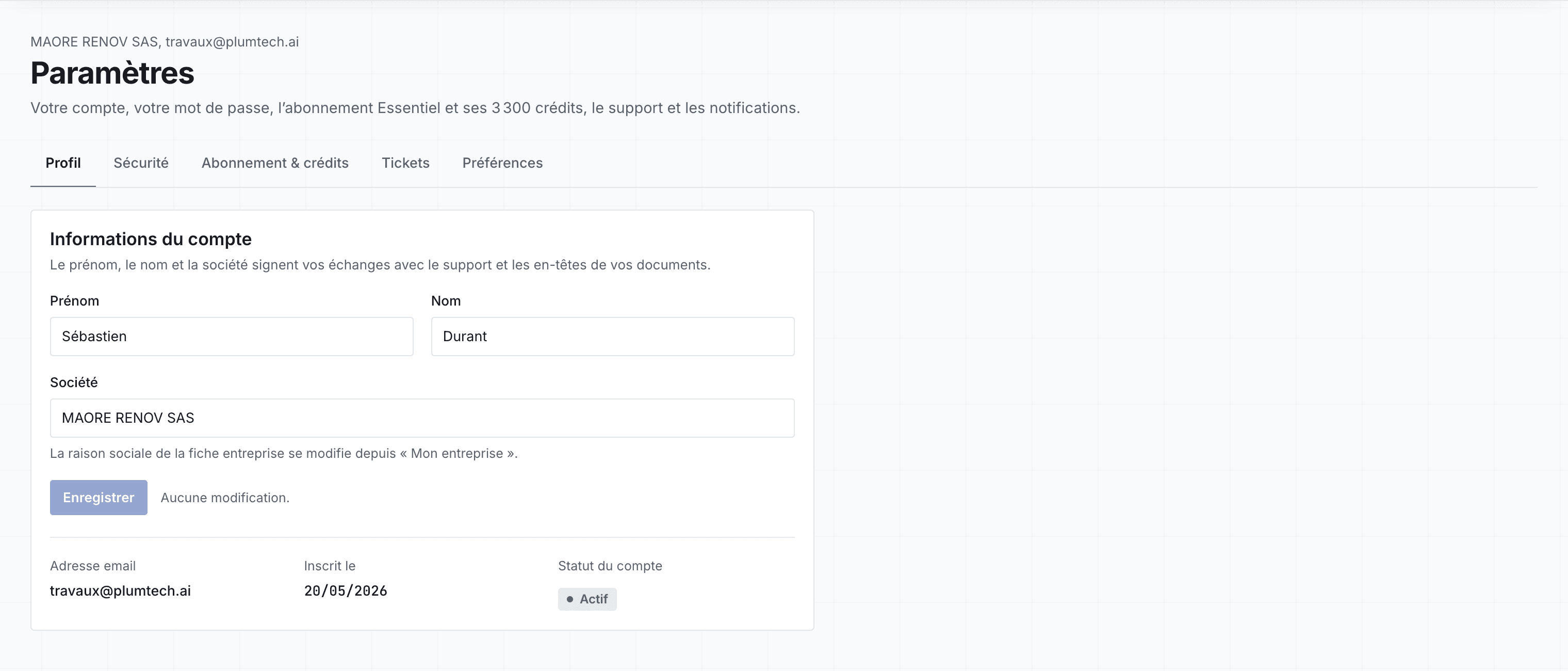Click the Paramètres page heading
1568x671 pixels.
(x=112, y=73)
